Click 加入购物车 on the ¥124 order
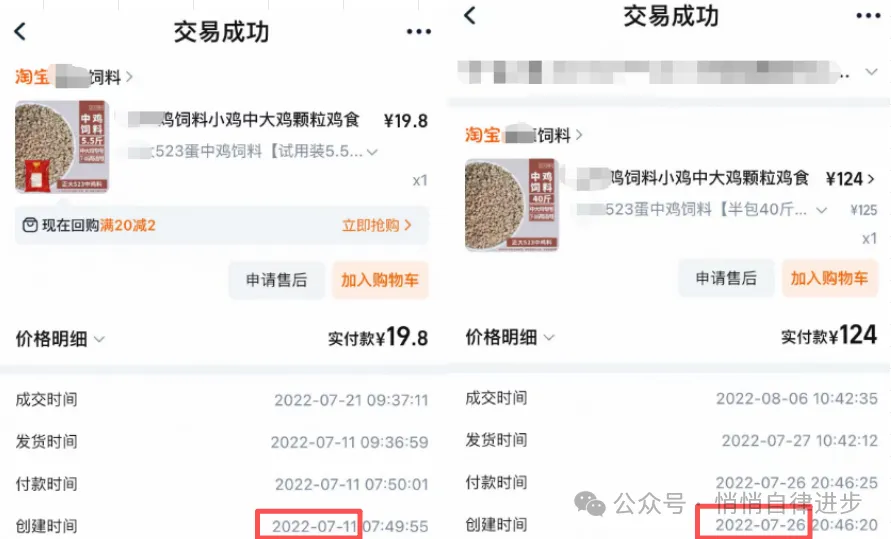Screen dimensions: 891x539 tap(830, 278)
